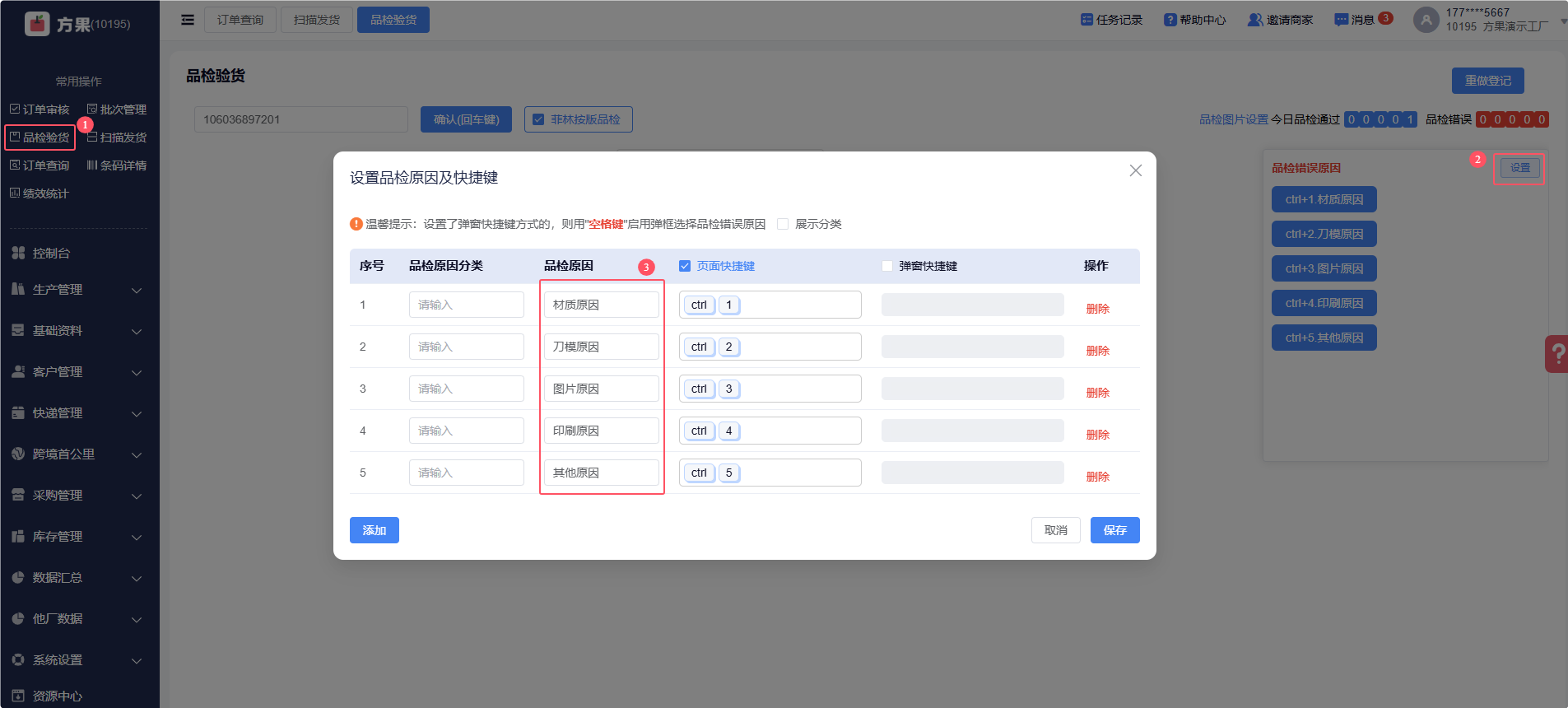The image size is (1568, 708).
Task: Enable the 弹窗快捷键 checkbox
Action: [x=887, y=266]
